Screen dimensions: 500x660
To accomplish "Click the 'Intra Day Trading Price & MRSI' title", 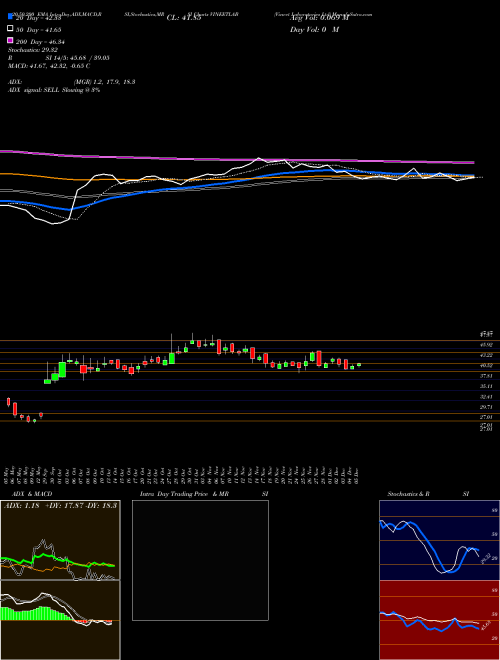I will [204, 494].
